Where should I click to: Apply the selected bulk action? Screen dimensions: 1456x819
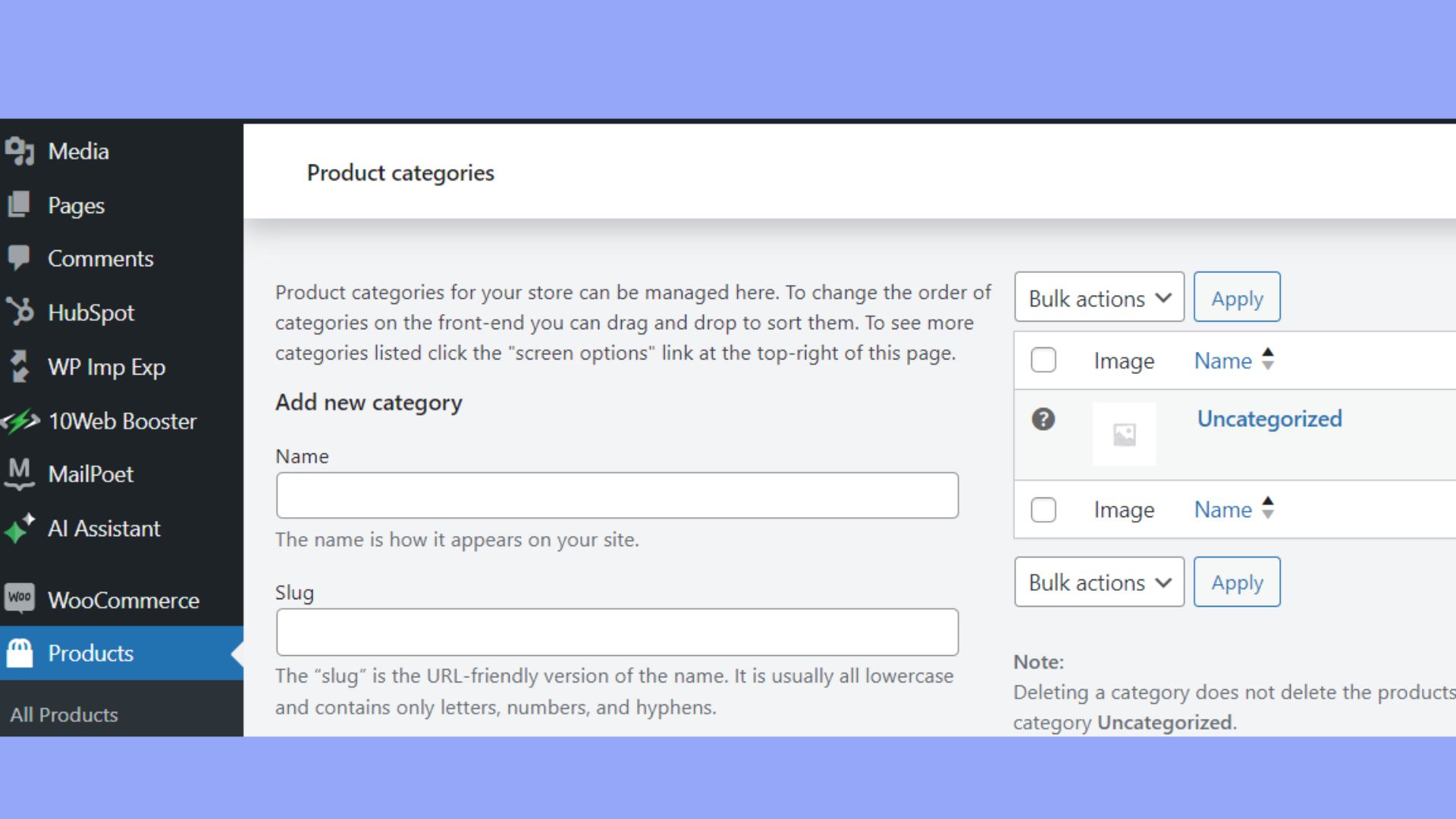1237,297
